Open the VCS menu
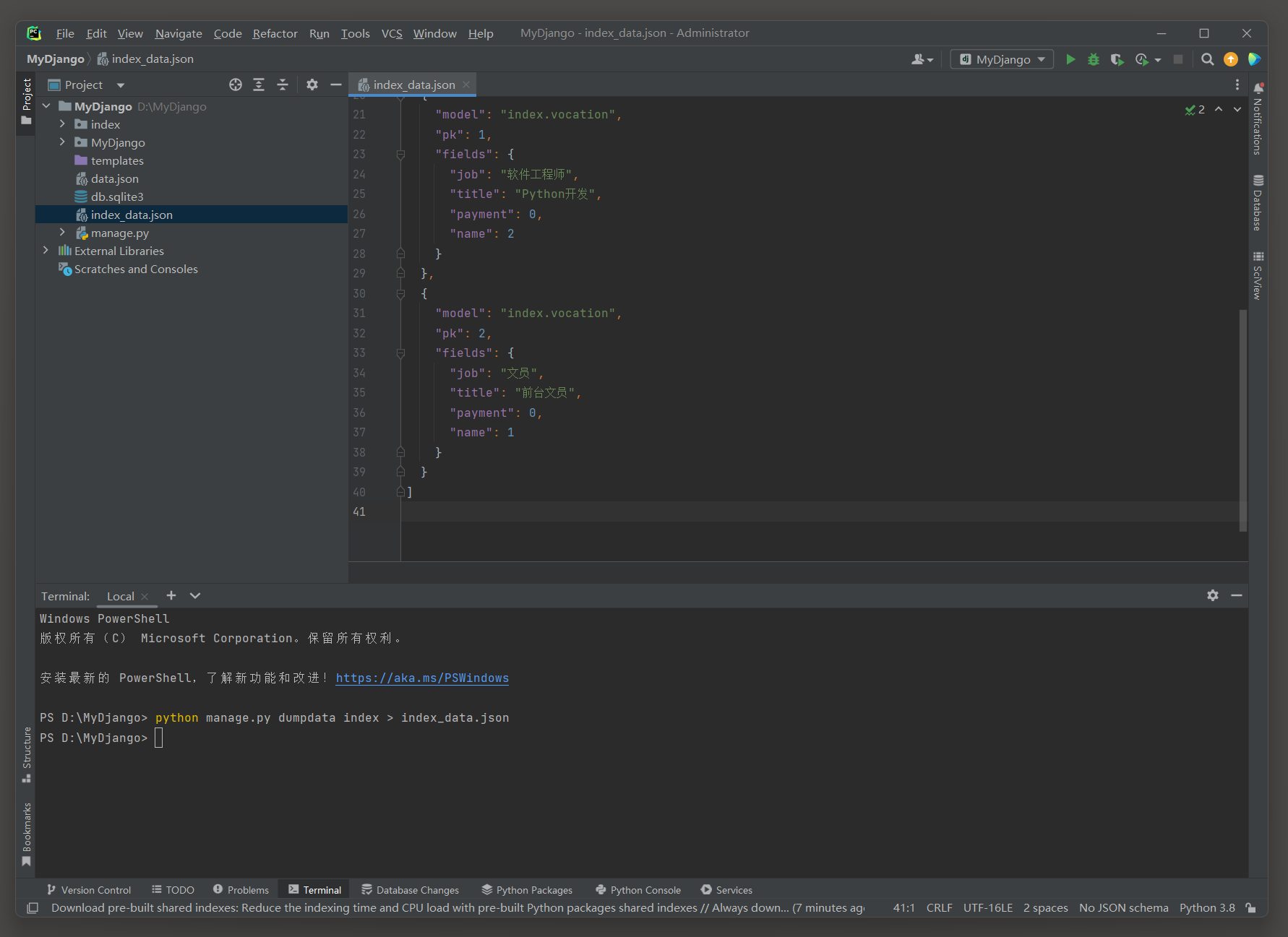Screen dimensions: 1288x937 pyautogui.click(x=392, y=33)
